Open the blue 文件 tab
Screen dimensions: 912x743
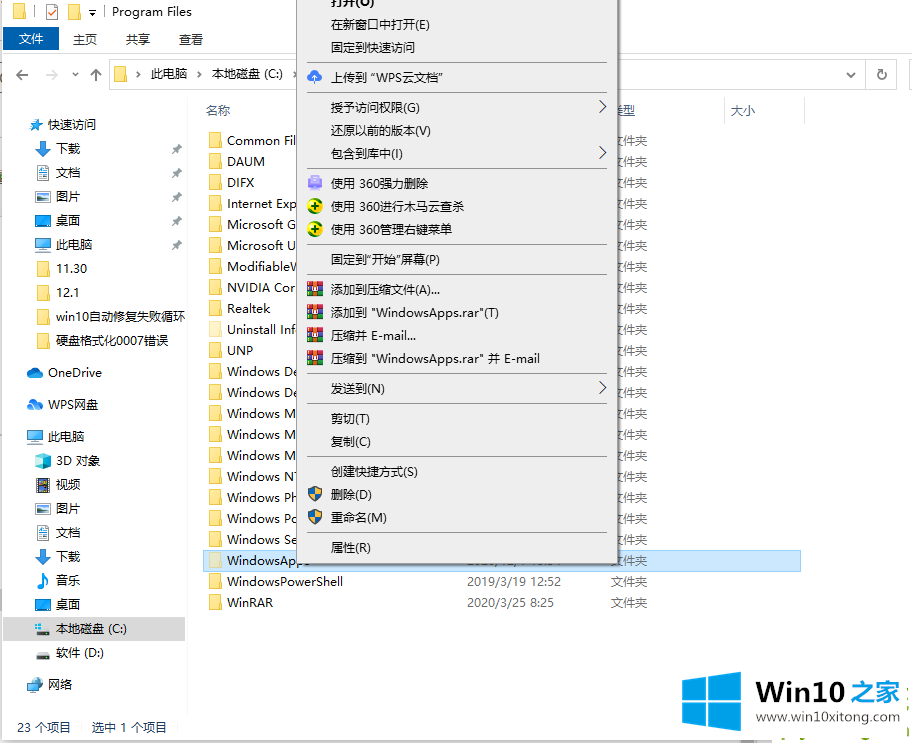pyautogui.click(x=31, y=39)
